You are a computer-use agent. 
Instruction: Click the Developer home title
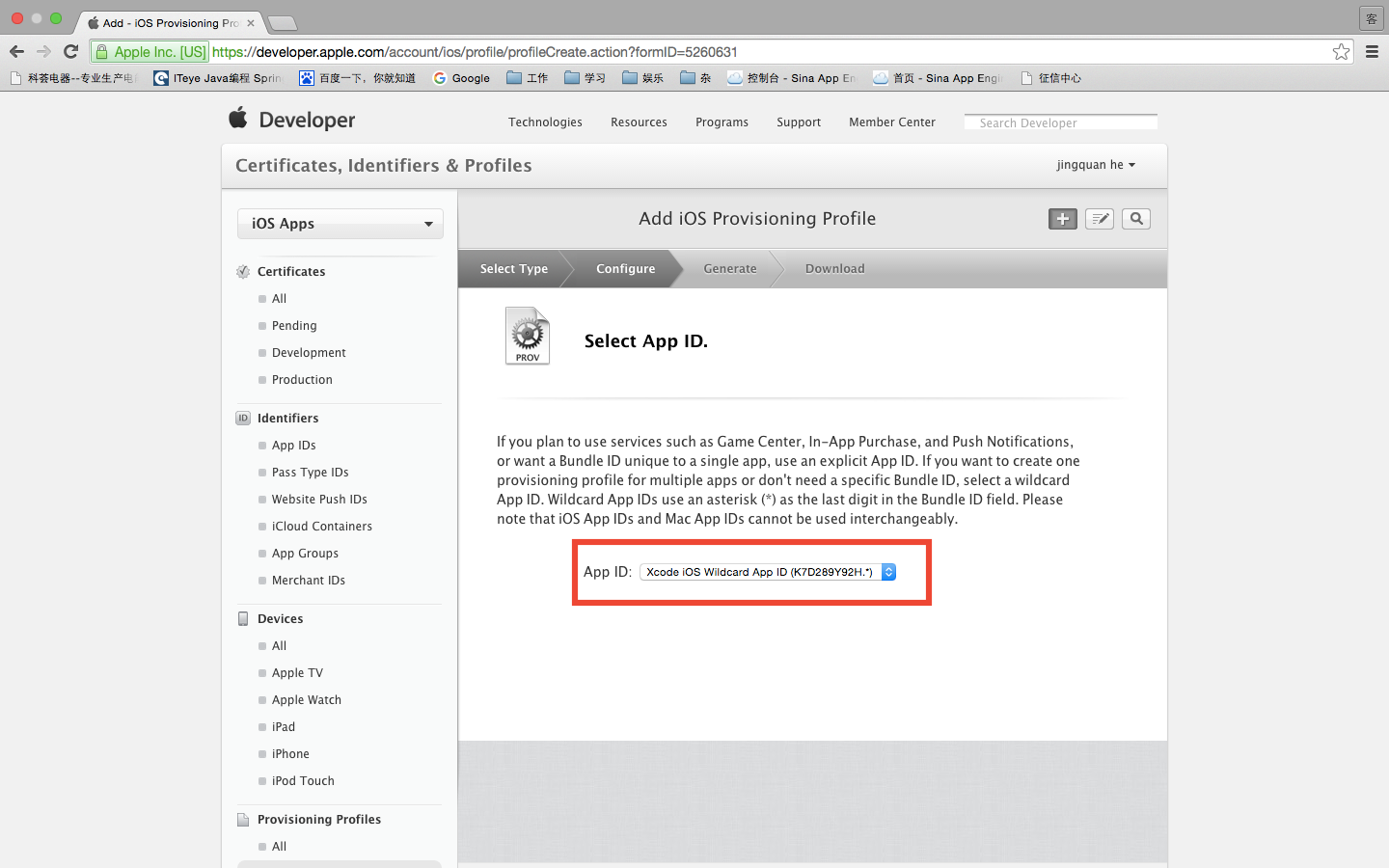tap(307, 121)
